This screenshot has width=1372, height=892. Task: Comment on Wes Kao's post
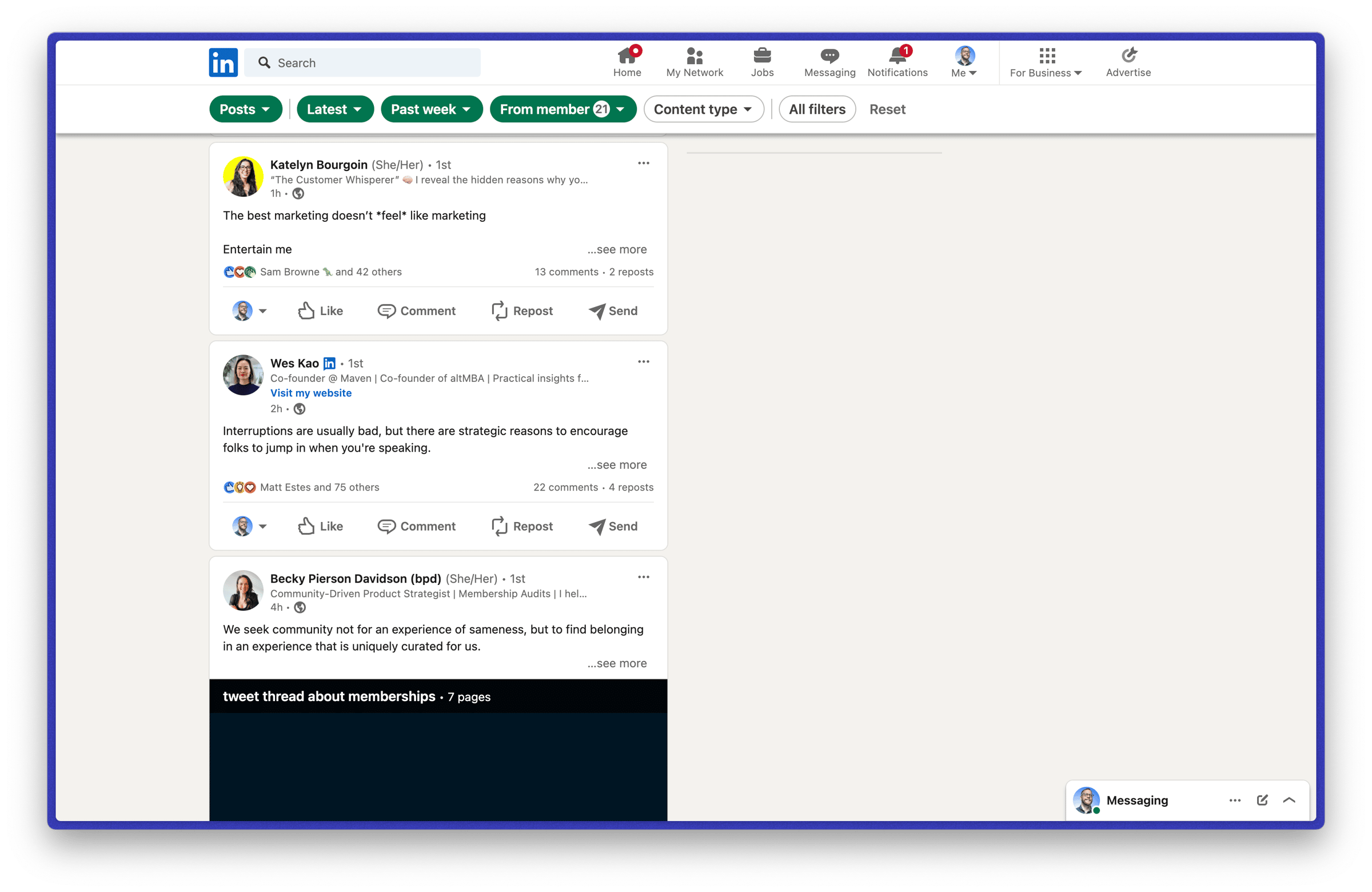416,526
